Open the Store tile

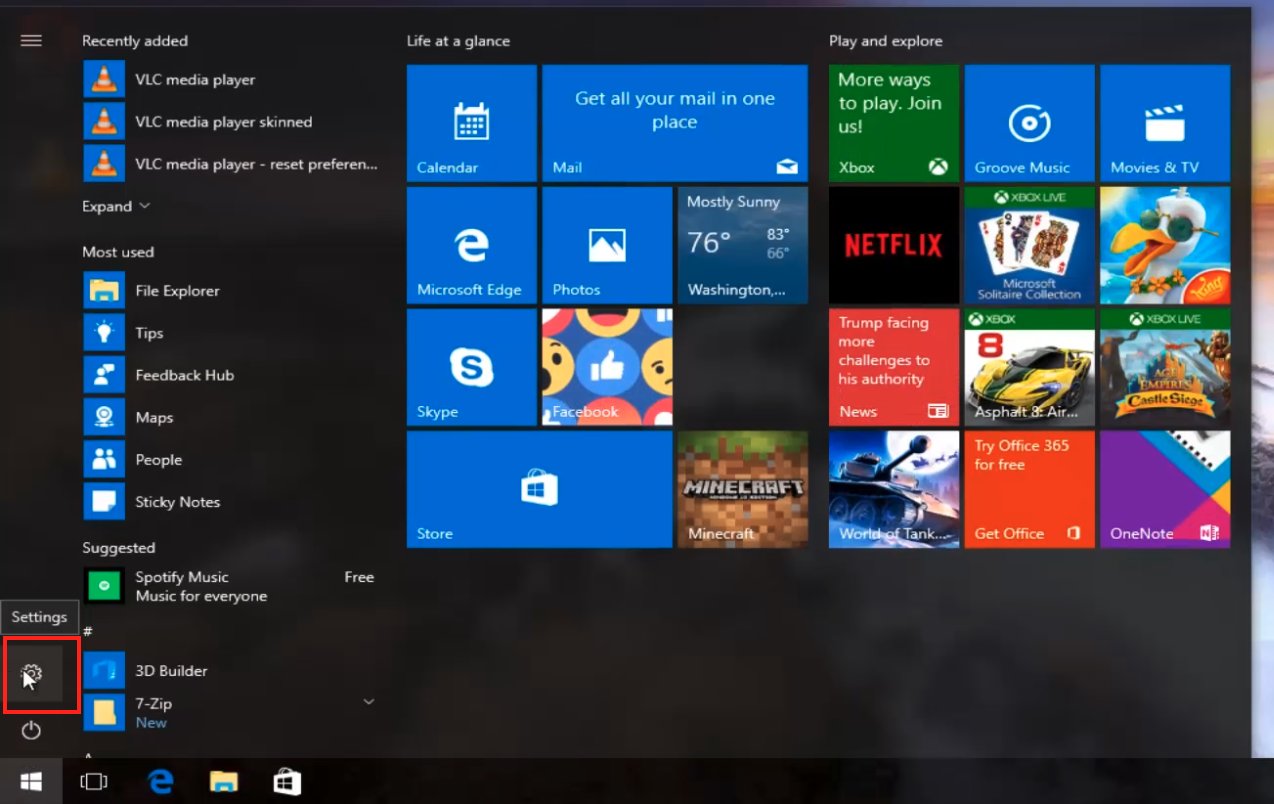pyautogui.click(x=539, y=489)
